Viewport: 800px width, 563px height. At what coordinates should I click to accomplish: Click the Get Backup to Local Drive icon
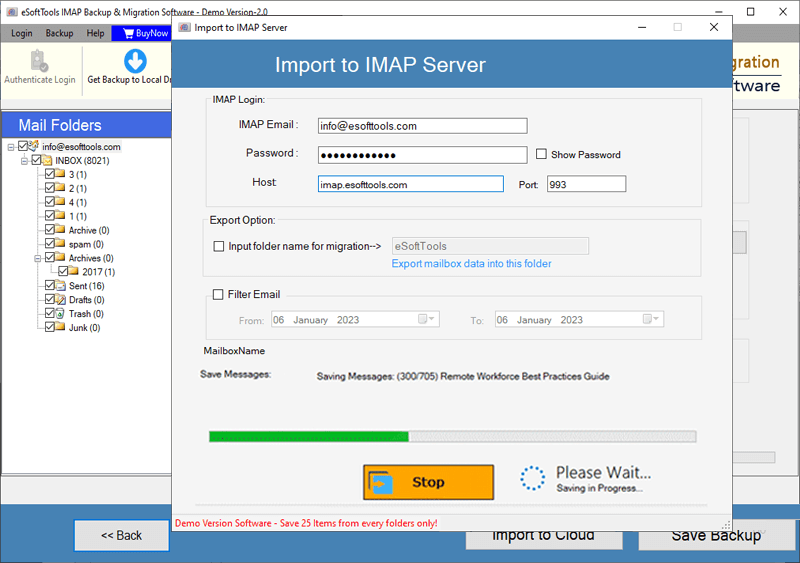(135, 61)
